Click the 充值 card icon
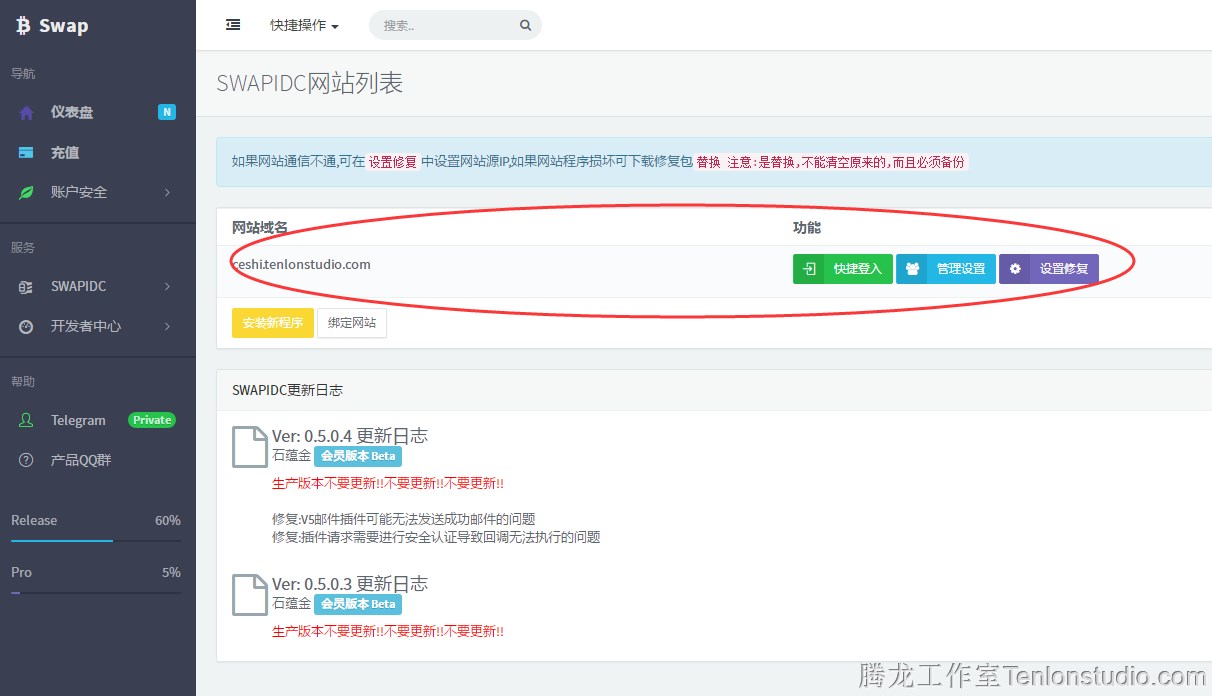 pyautogui.click(x=27, y=153)
